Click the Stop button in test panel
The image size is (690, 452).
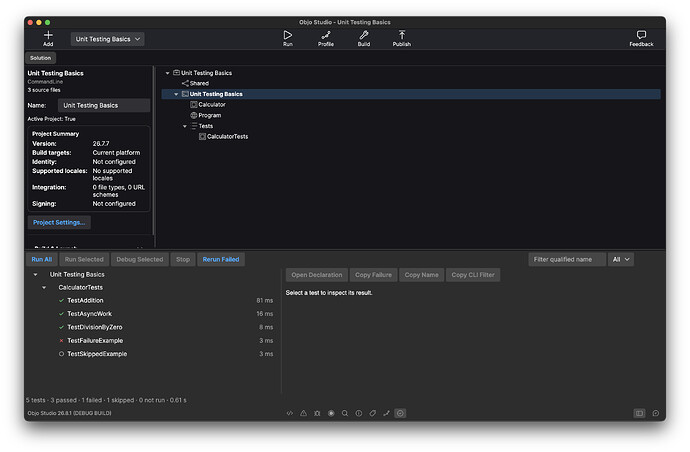[x=183, y=260]
